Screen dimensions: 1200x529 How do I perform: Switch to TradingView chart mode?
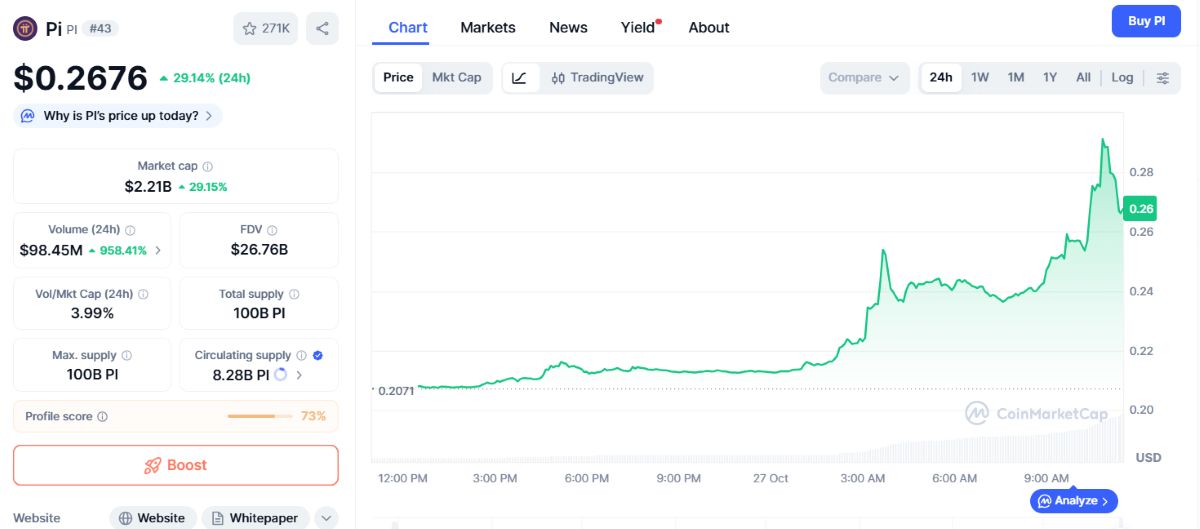tap(597, 78)
